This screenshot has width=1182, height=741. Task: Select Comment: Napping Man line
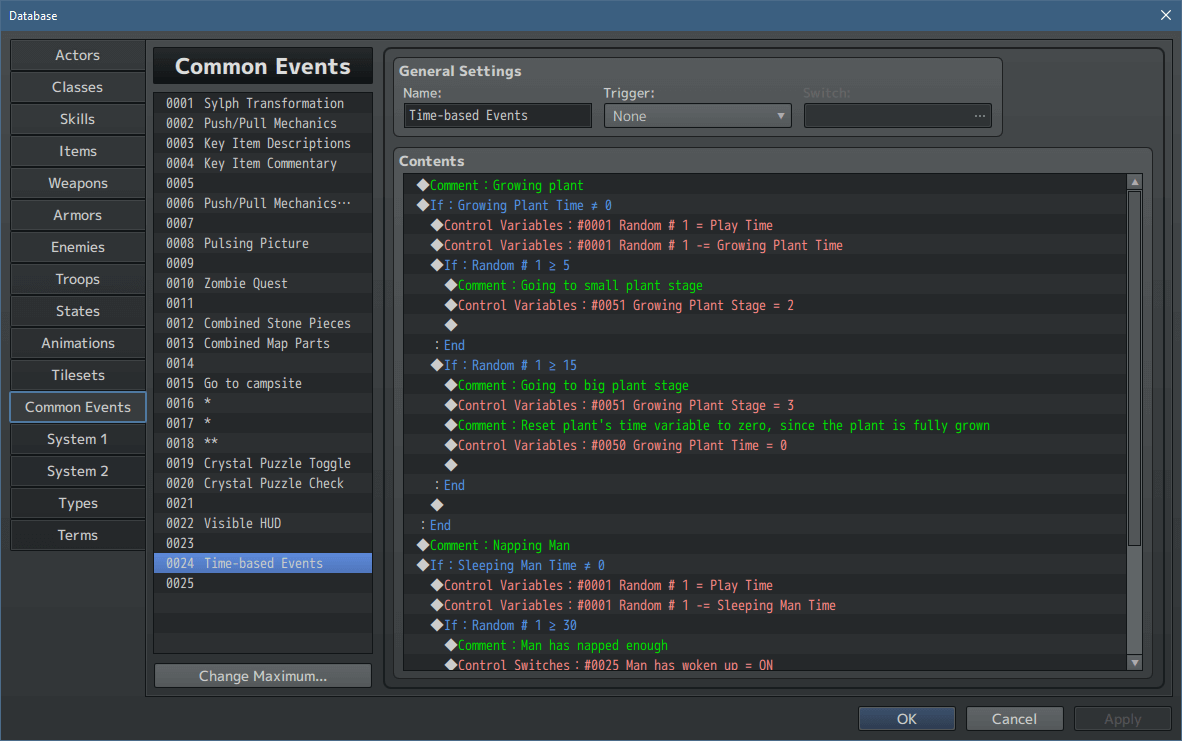coord(765,545)
